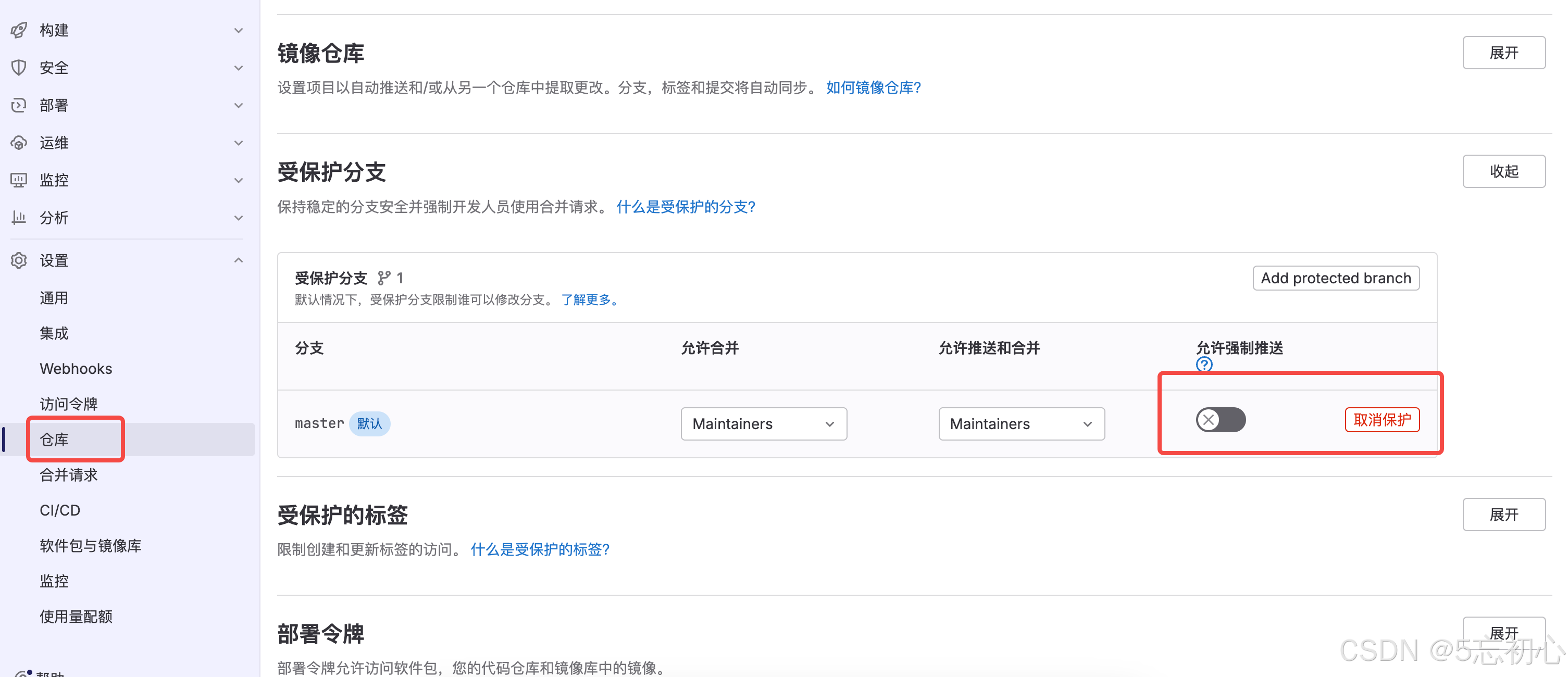Click the 分支 column header

point(309,348)
